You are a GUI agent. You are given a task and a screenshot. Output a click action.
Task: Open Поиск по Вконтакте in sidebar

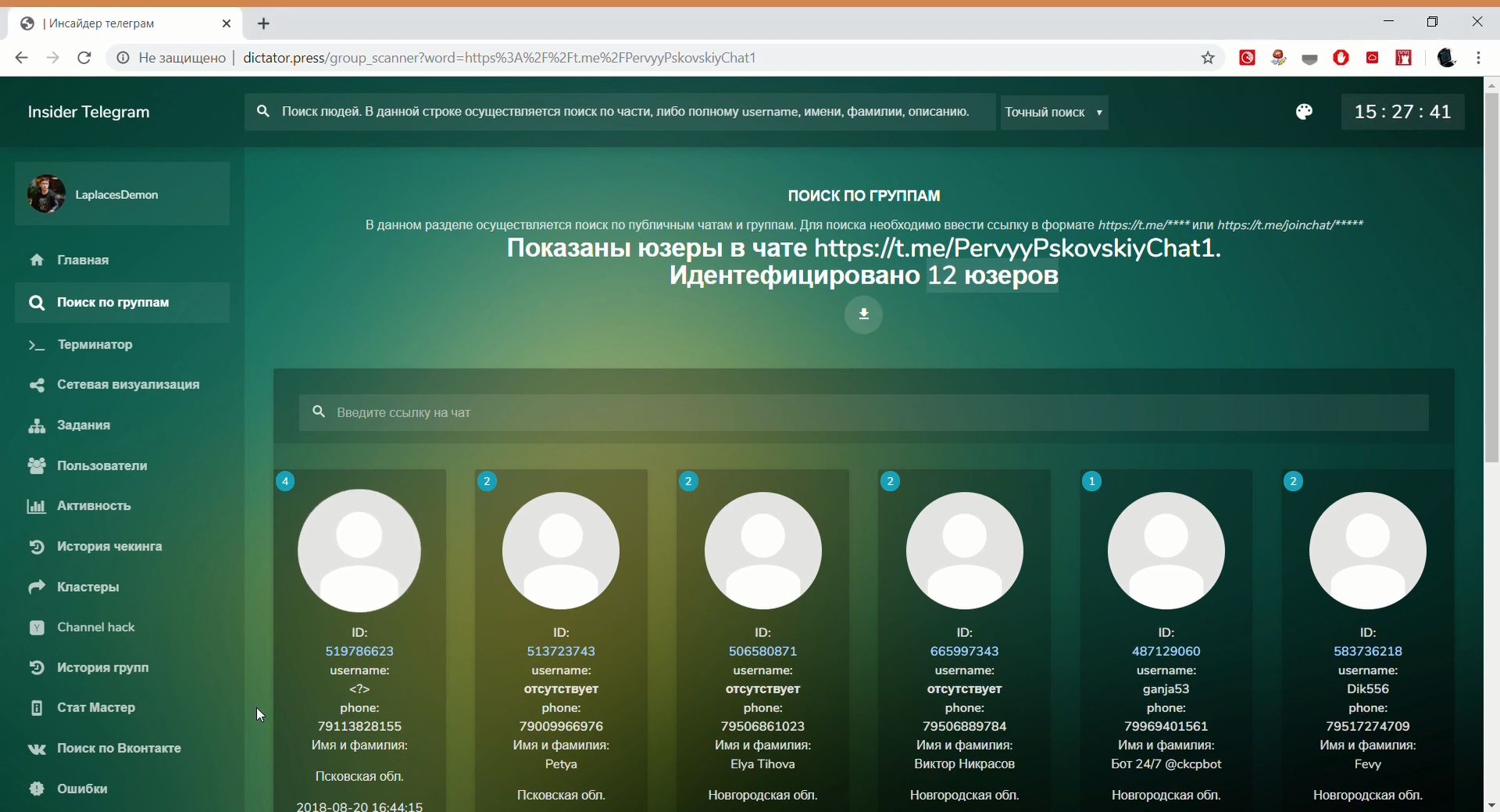[119, 749]
